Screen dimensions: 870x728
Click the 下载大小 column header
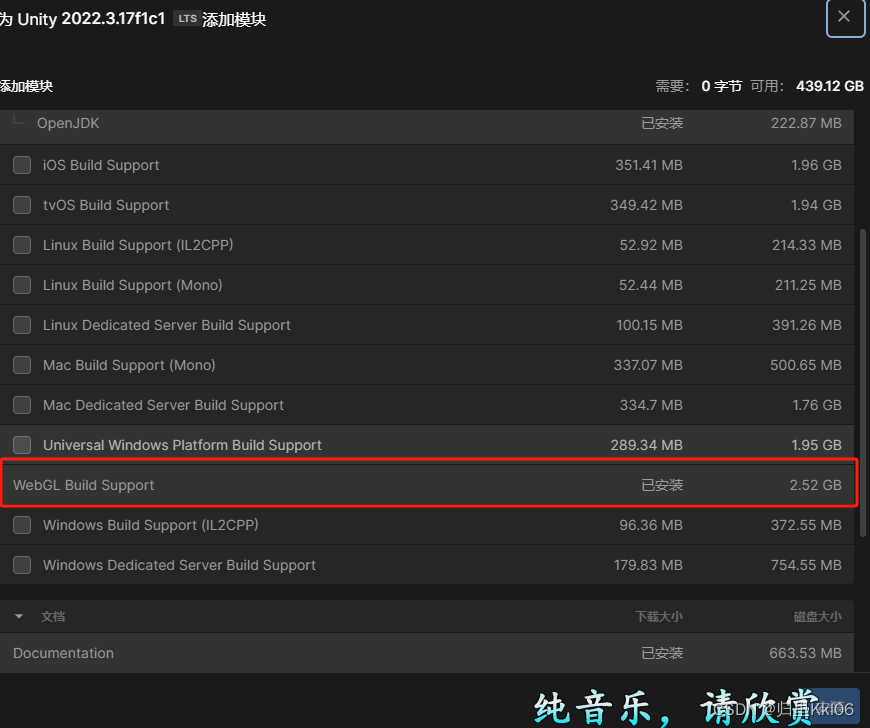(x=659, y=616)
